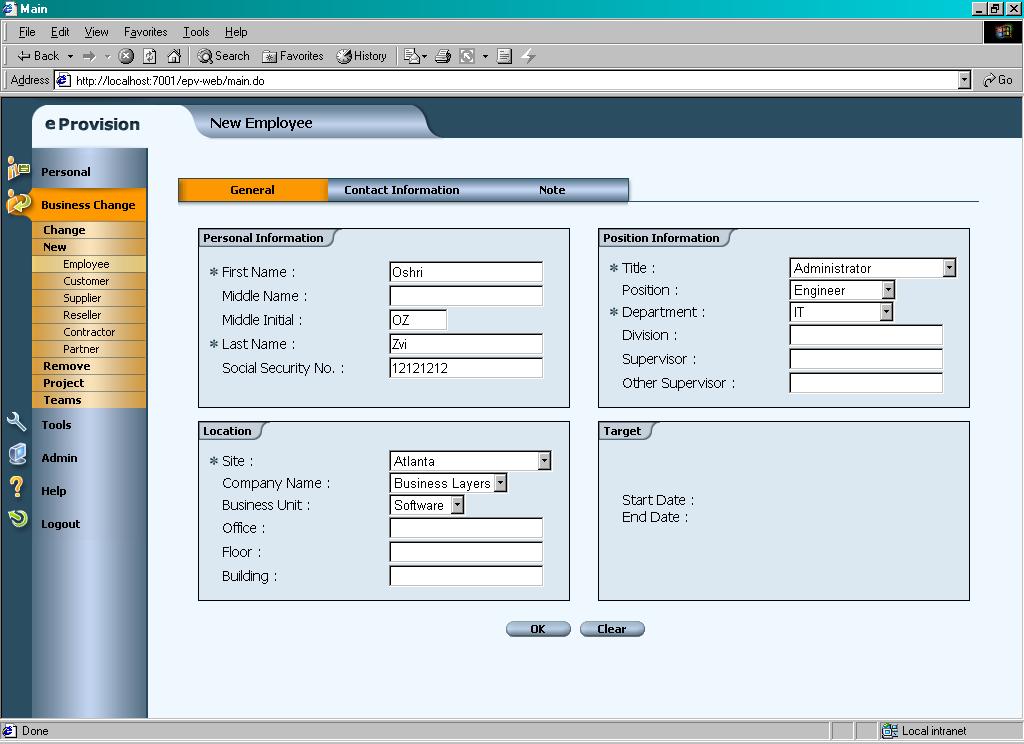Open the Department dropdown showing IT
This screenshot has height=744, width=1024.
[886, 312]
